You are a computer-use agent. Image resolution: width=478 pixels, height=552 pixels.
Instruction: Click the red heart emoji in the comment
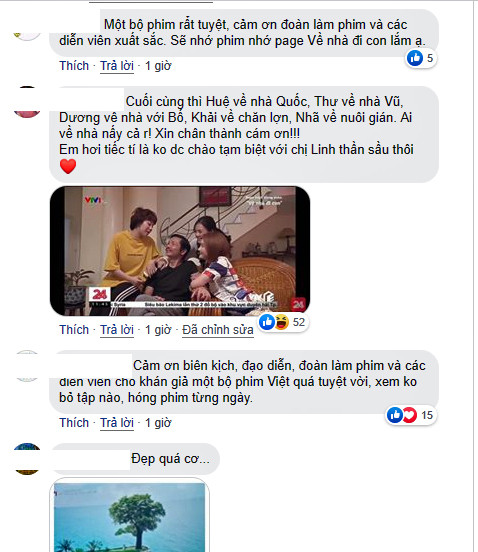click(68, 166)
